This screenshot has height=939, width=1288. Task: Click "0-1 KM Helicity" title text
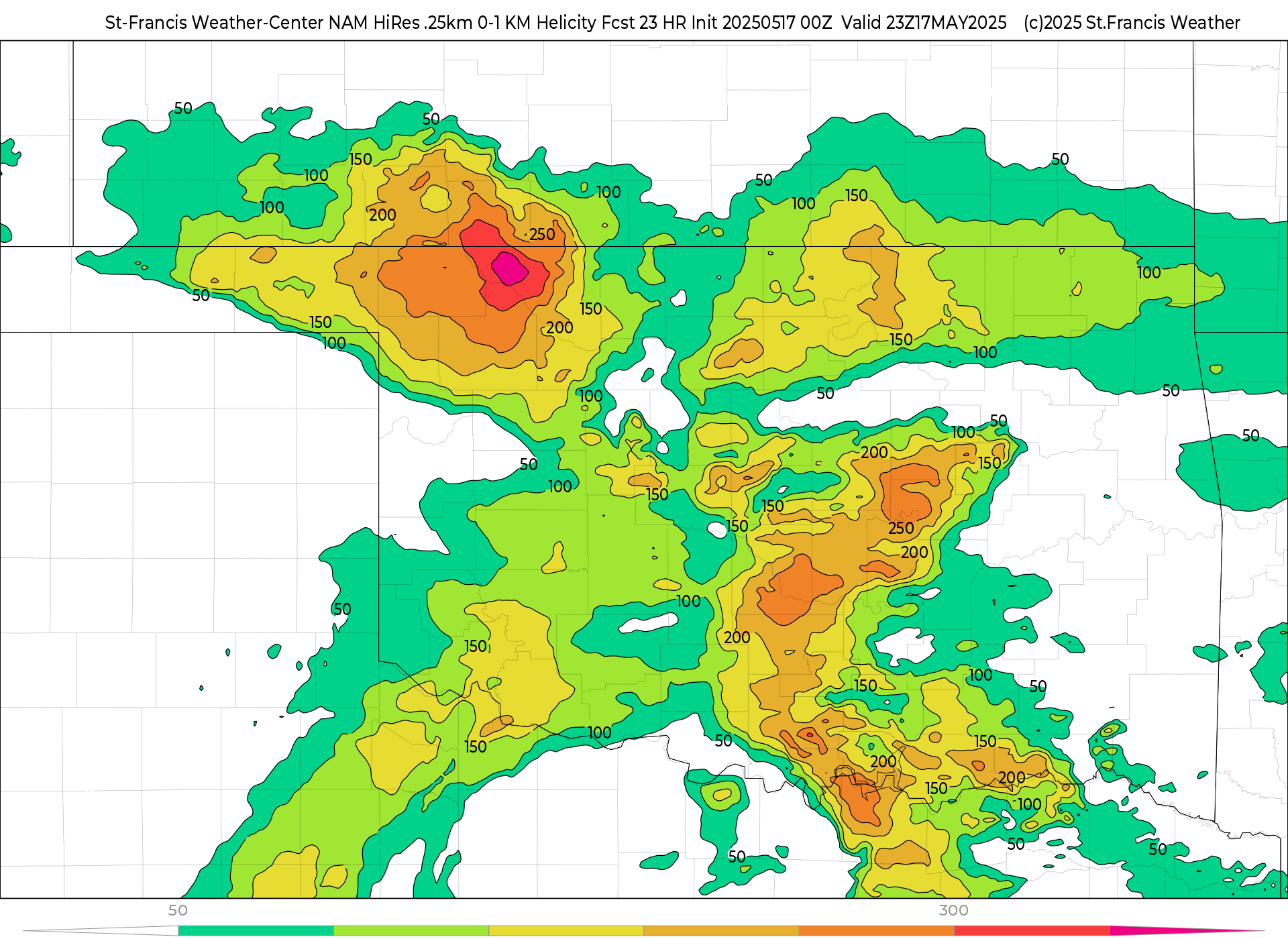[537, 23]
